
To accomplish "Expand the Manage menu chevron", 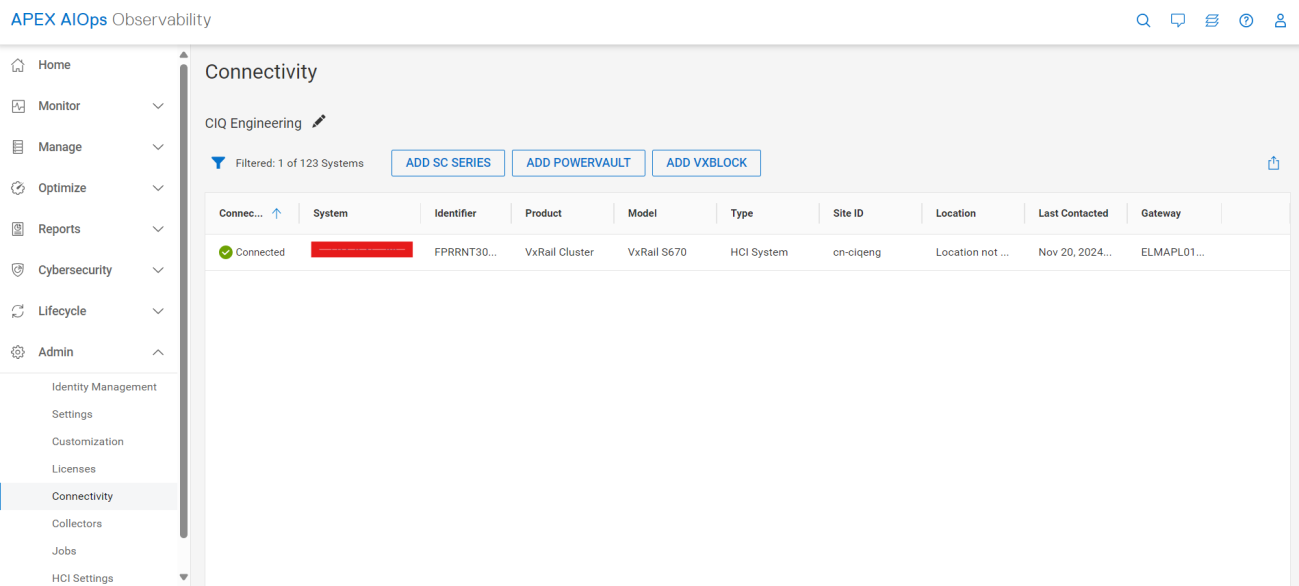I will 158,147.
